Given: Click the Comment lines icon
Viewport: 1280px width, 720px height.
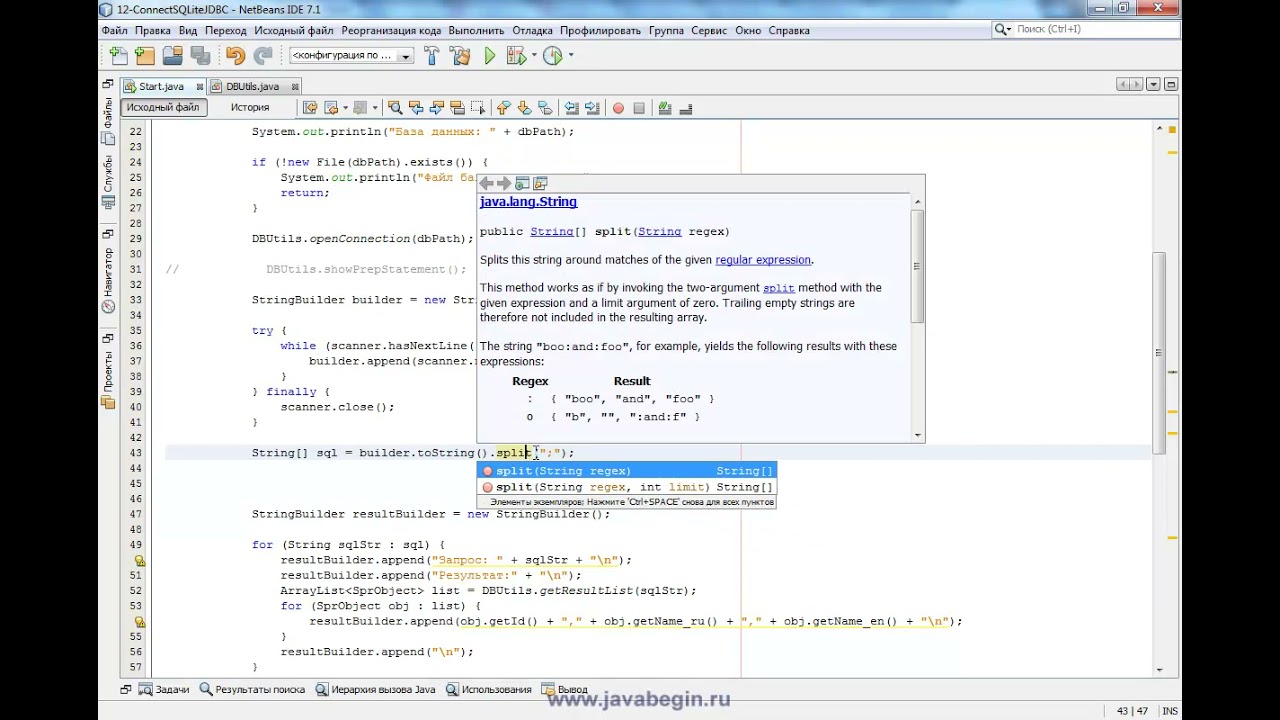Looking at the screenshot, I should pyautogui.click(x=665, y=108).
